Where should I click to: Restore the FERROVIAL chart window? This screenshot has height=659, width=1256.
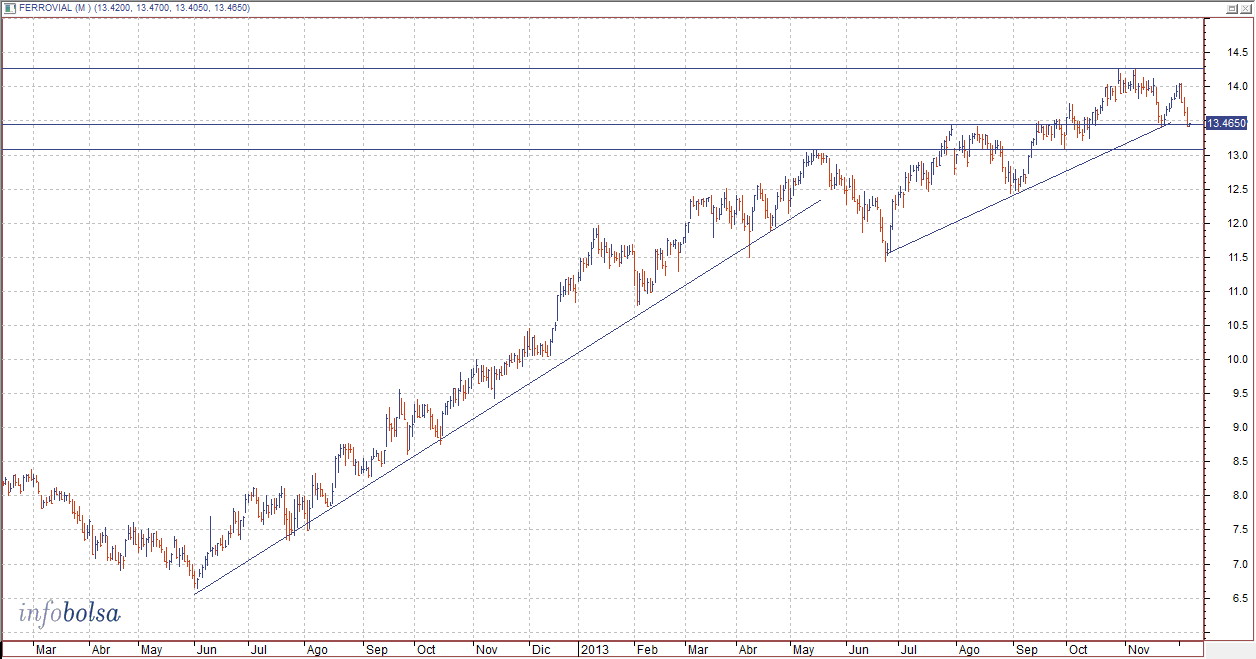tap(1232, 8)
